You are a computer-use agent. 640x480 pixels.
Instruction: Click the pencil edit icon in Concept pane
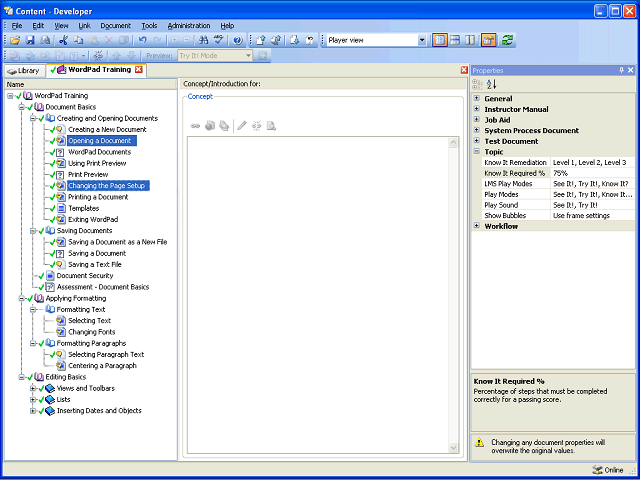coord(242,126)
